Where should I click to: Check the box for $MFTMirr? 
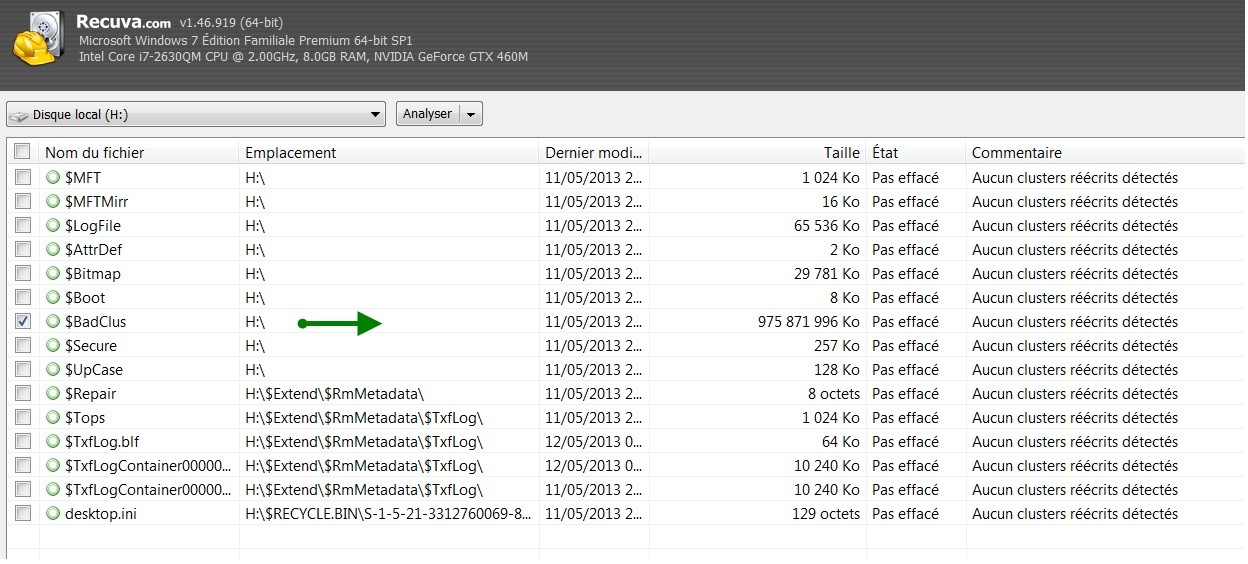[x=23, y=202]
